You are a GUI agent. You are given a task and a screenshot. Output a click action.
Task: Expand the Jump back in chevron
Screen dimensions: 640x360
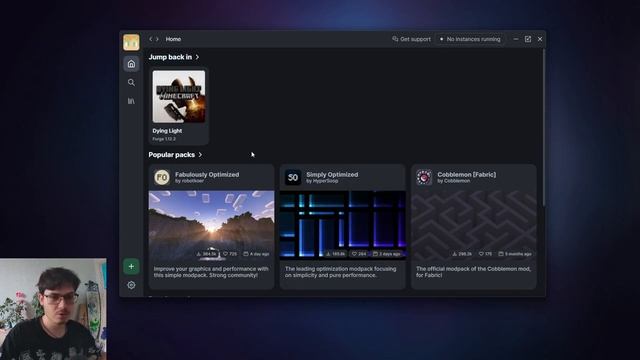(198, 57)
